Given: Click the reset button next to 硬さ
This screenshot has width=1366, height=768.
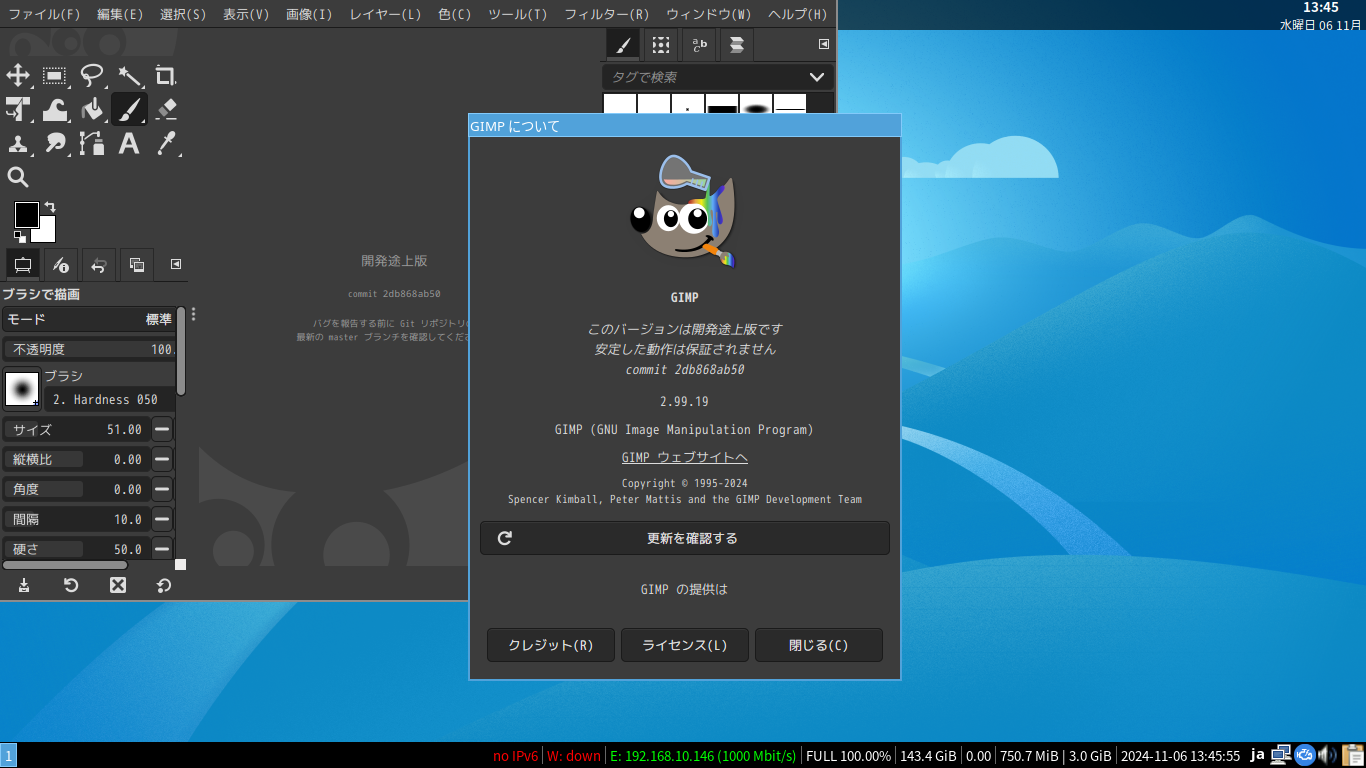Looking at the screenshot, I should pyautogui.click(x=162, y=549).
